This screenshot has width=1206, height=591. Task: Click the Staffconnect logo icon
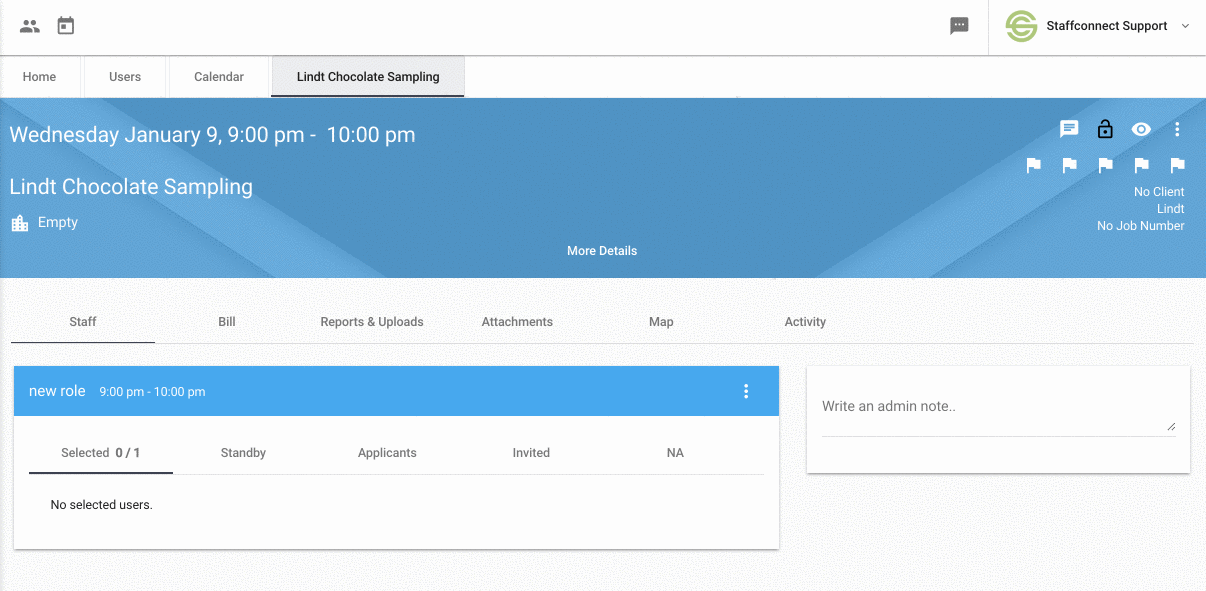pyautogui.click(x=1021, y=26)
